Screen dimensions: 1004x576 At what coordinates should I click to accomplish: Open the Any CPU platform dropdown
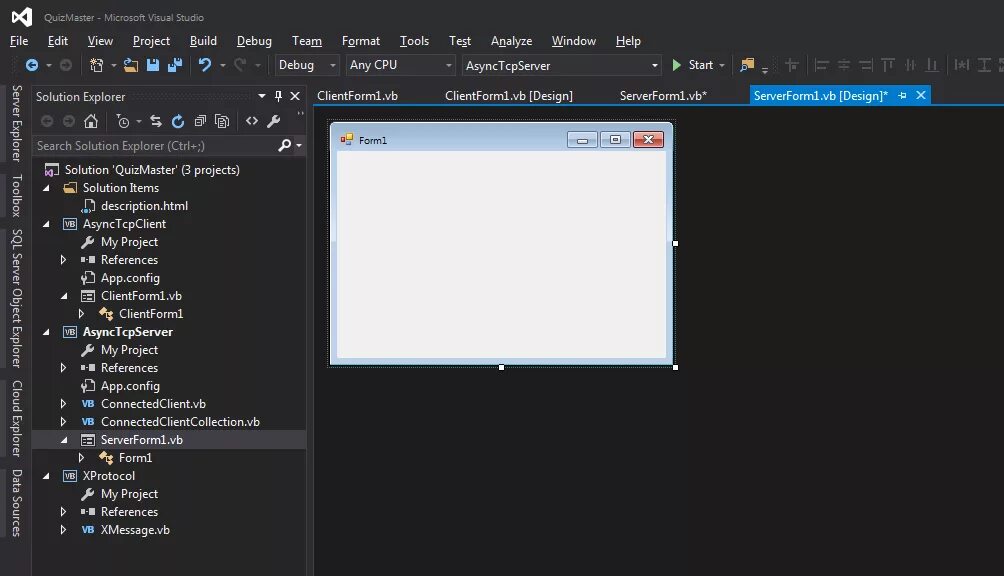click(448, 65)
